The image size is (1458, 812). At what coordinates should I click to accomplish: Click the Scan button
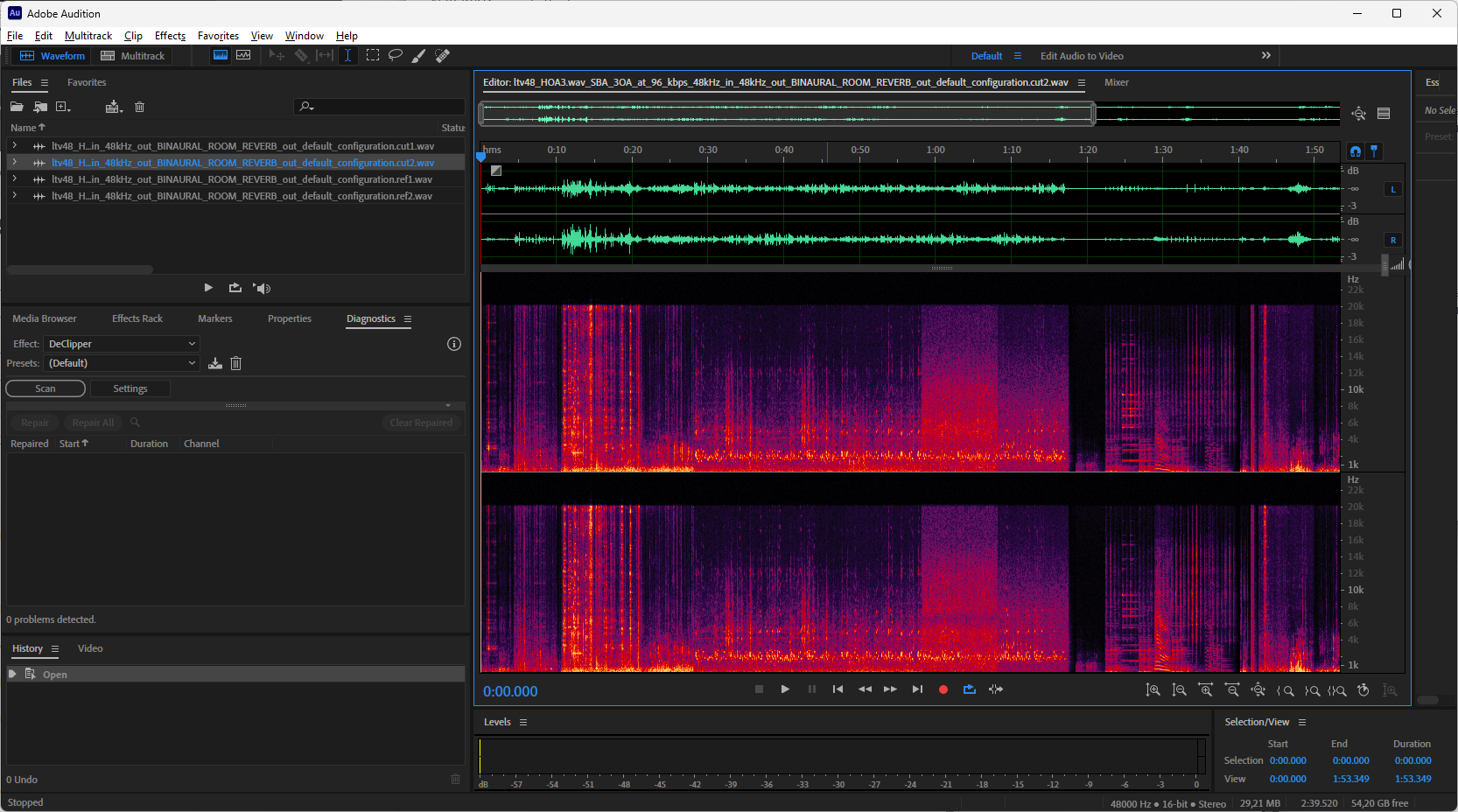click(46, 388)
